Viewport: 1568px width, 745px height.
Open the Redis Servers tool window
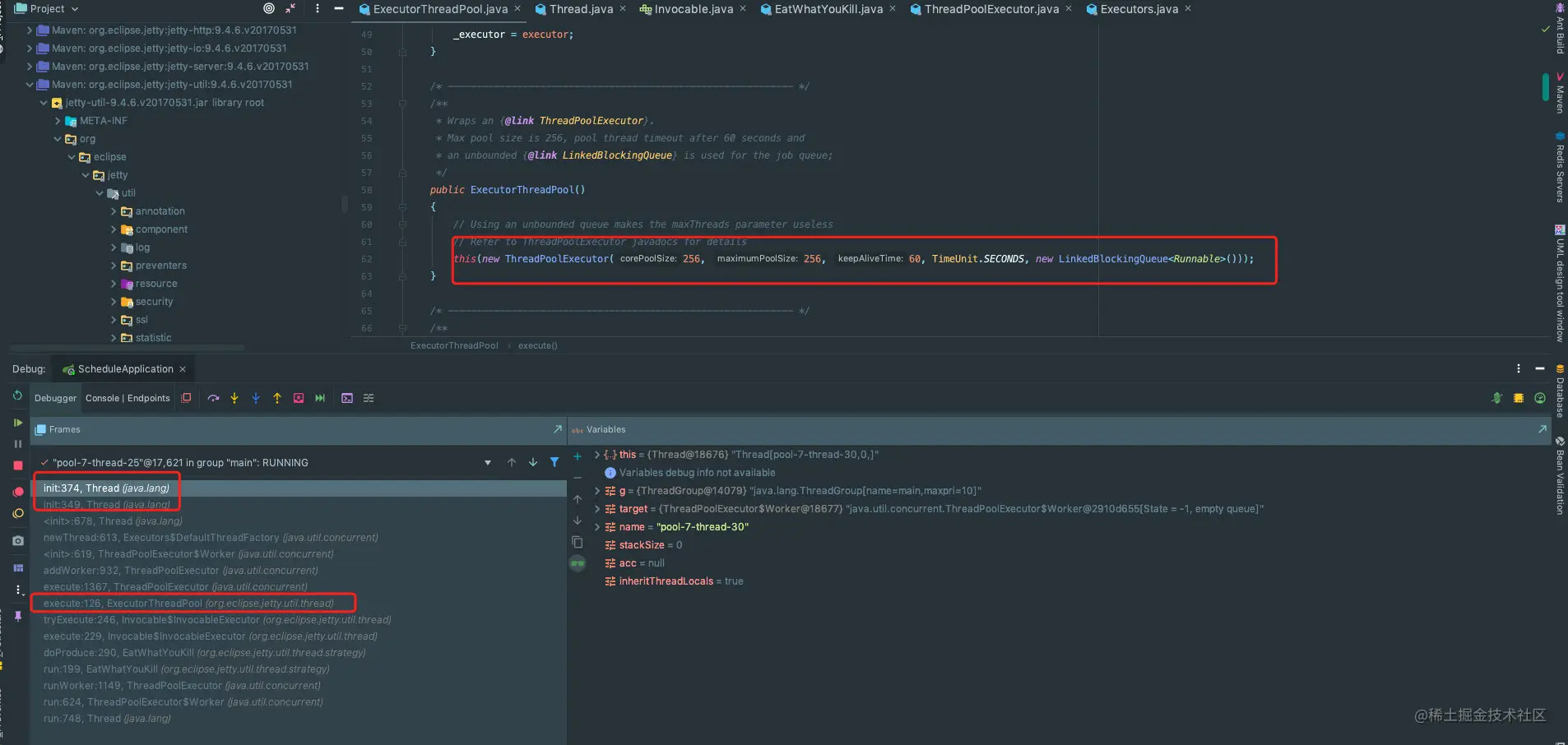tap(1560, 167)
